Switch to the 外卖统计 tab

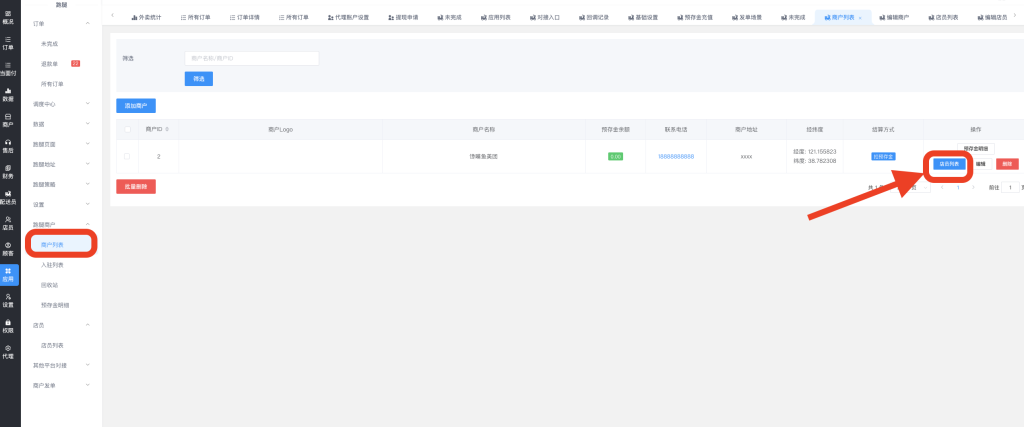150,17
